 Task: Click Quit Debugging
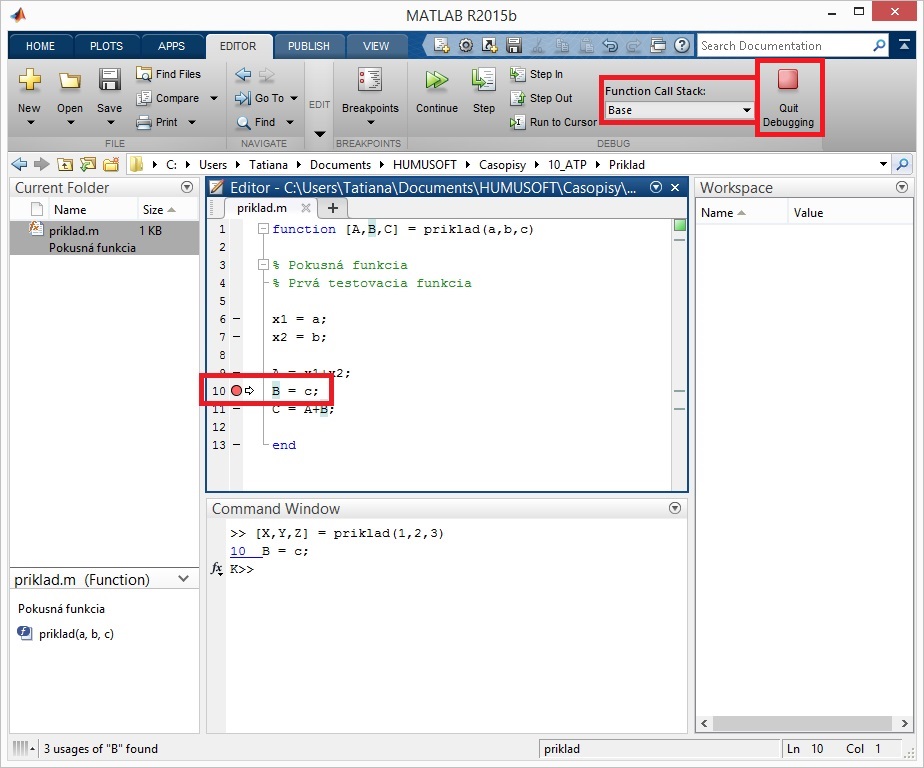[788, 97]
